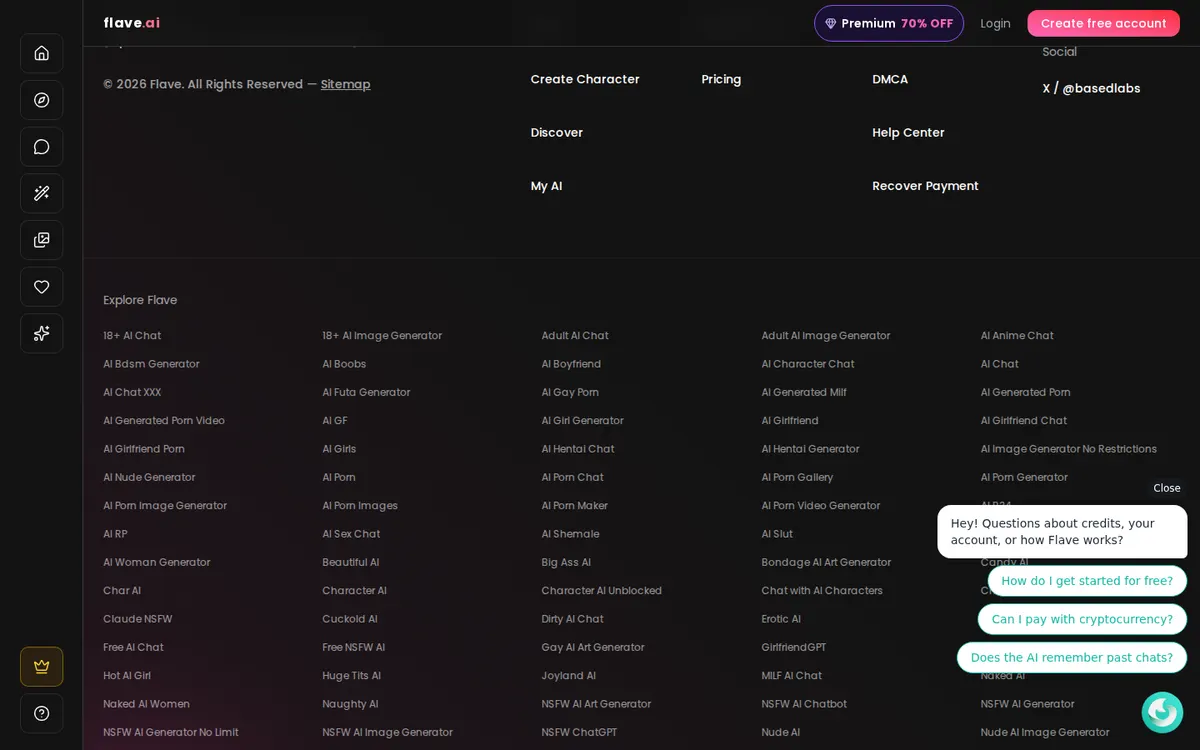Open the chat widget launcher bubble
The image size is (1200, 750).
point(1162,712)
